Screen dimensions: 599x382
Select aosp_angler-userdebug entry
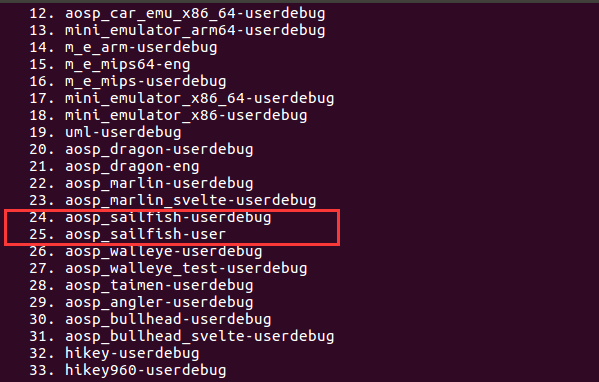(x=159, y=302)
